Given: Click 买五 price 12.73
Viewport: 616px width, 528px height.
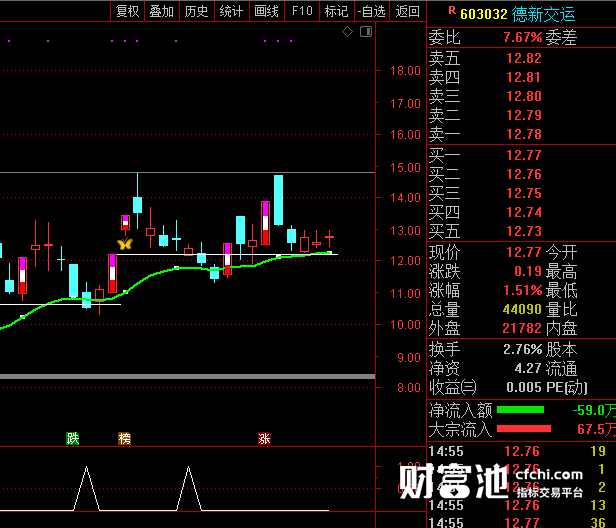Looking at the screenshot, I should point(524,231).
